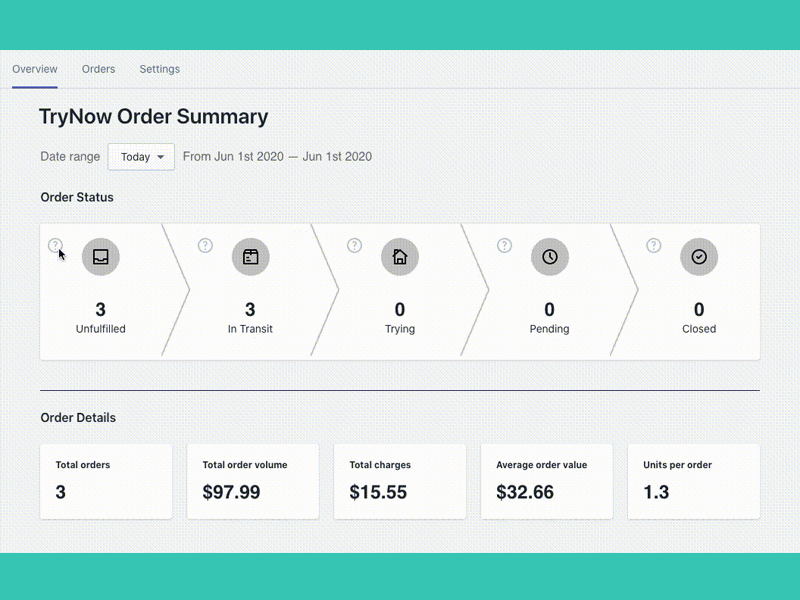Click the Pending clock icon
The width and height of the screenshot is (800, 600).
549,256
